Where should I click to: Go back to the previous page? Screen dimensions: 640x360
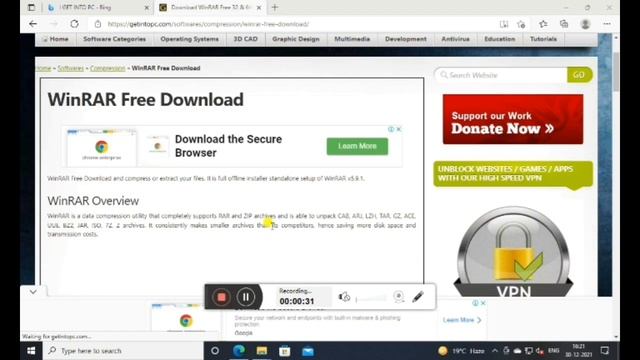pos(33,24)
